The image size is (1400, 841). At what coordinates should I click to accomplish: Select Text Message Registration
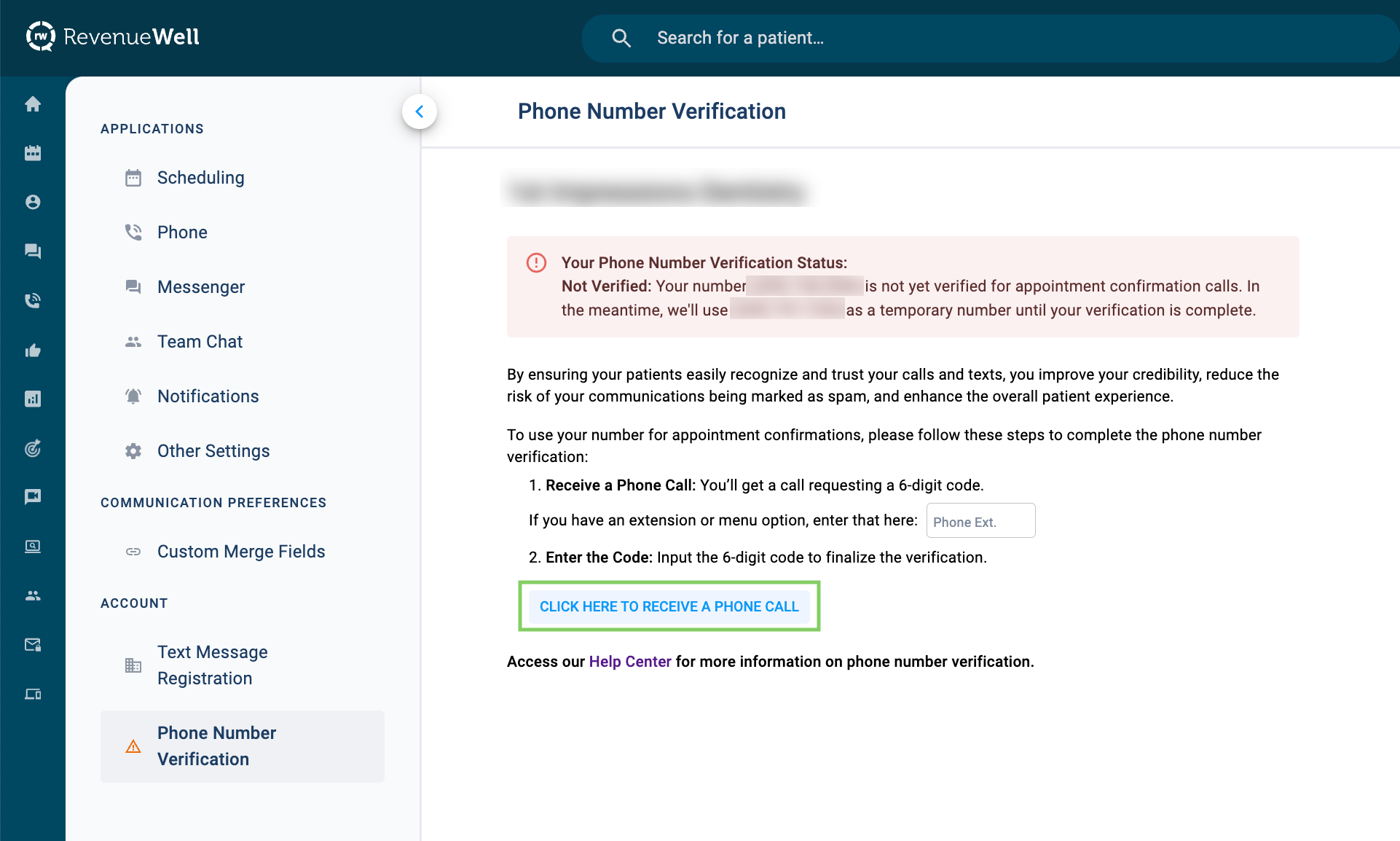[212, 665]
